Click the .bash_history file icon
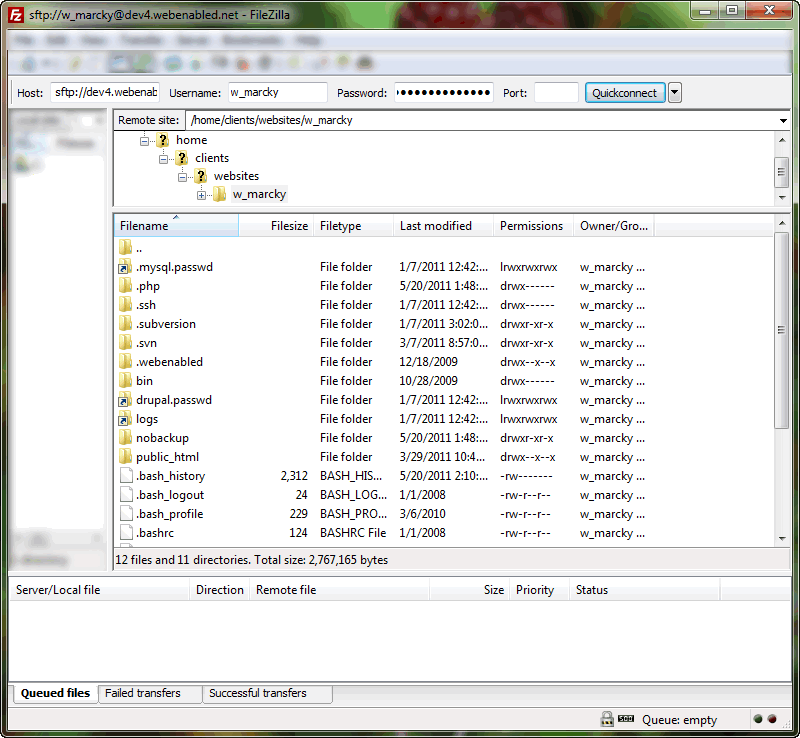The width and height of the screenshot is (800, 738). pos(126,476)
